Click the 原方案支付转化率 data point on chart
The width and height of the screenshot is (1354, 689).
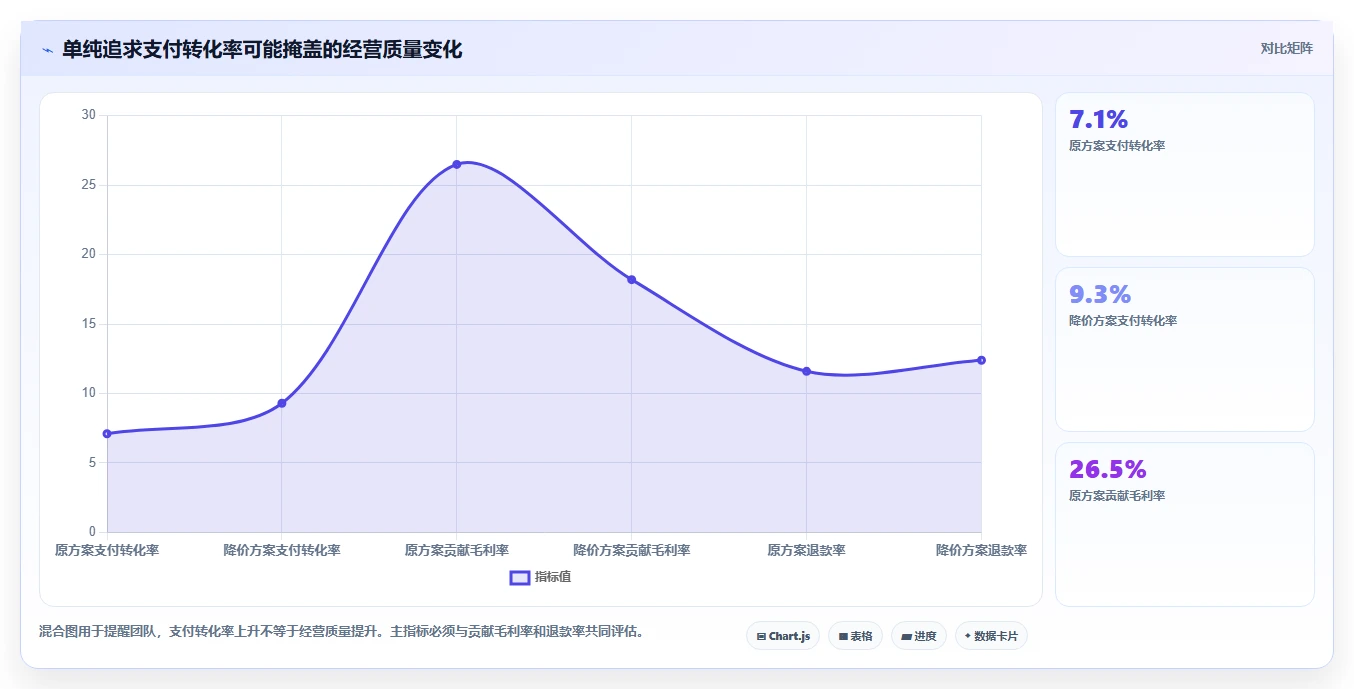point(107,433)
